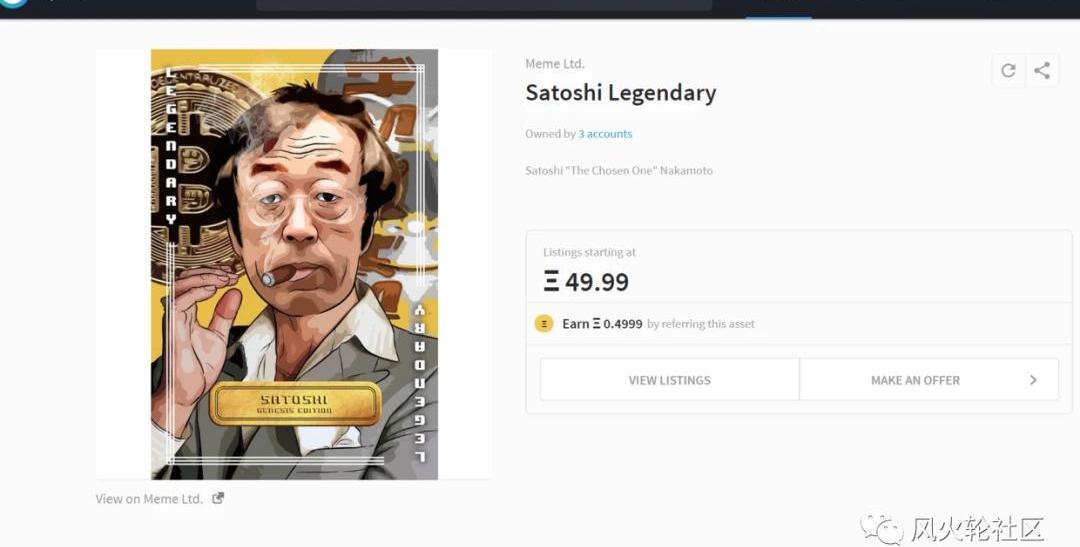Follow the View on Meme Ltd. text link

click(149, 499)
